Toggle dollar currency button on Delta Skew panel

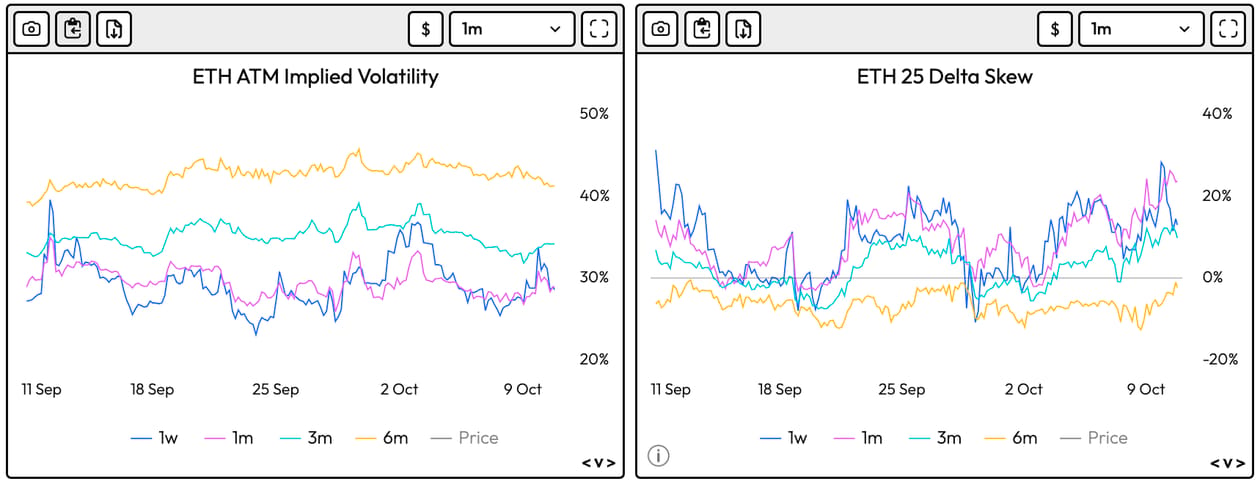1055,29
